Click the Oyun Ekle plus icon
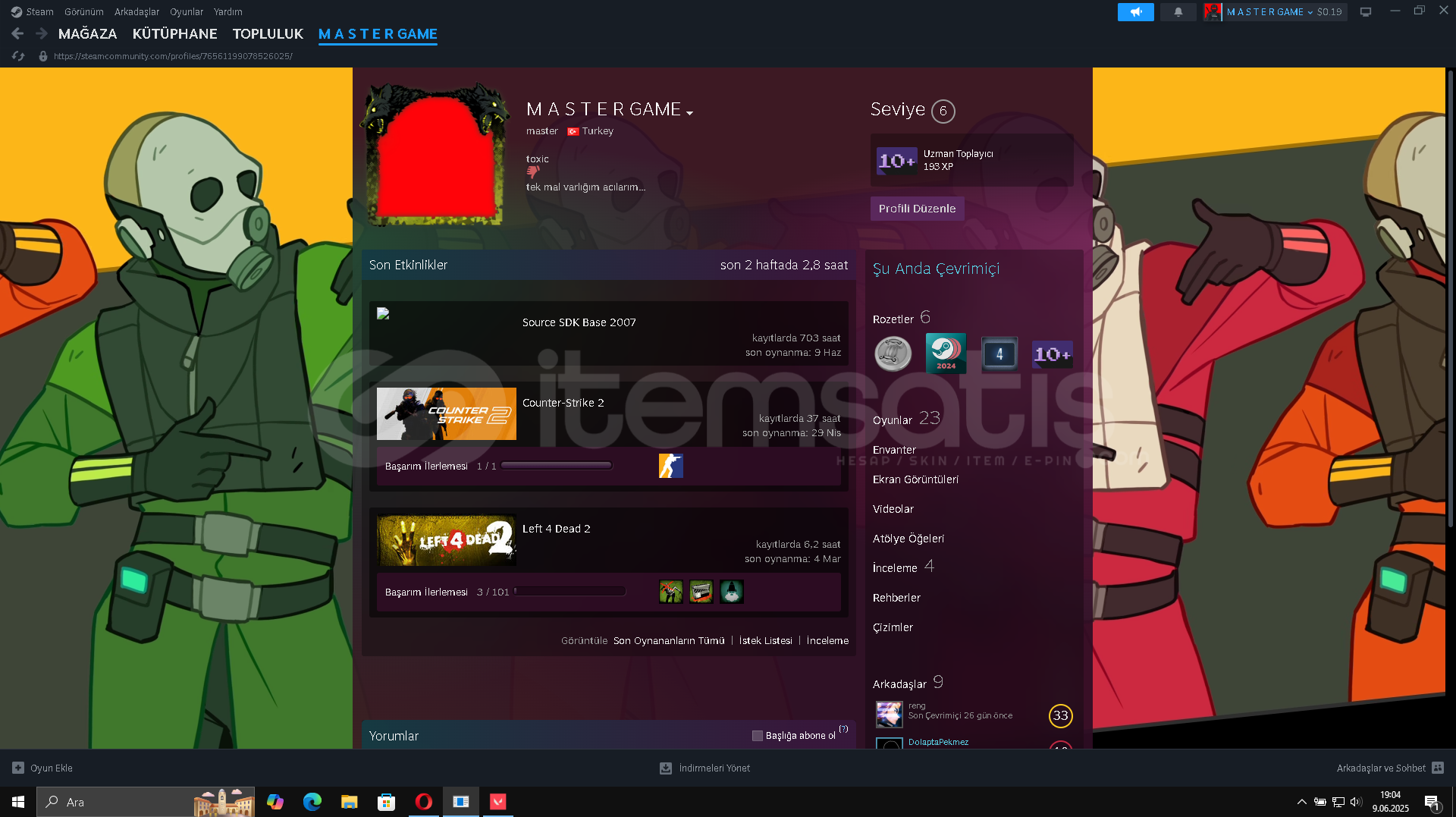The width and height of the screenshot is (1456, 817). pos(18,768)
